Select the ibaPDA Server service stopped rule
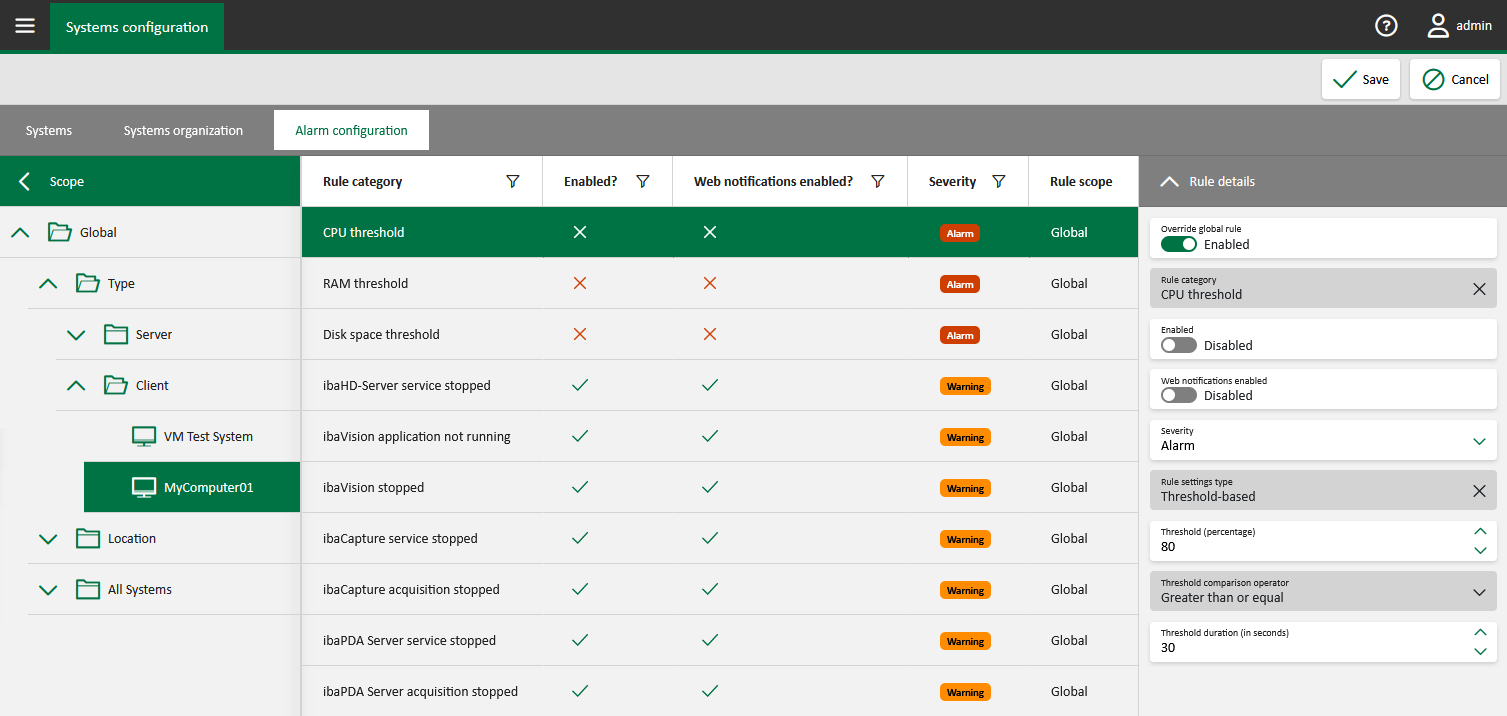The width and height of the screenshot is (1507, 716). 720,640
